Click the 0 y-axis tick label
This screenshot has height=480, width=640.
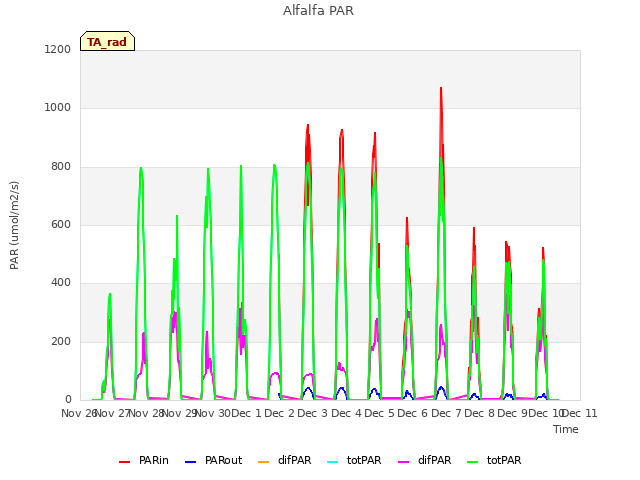[68, 400]
